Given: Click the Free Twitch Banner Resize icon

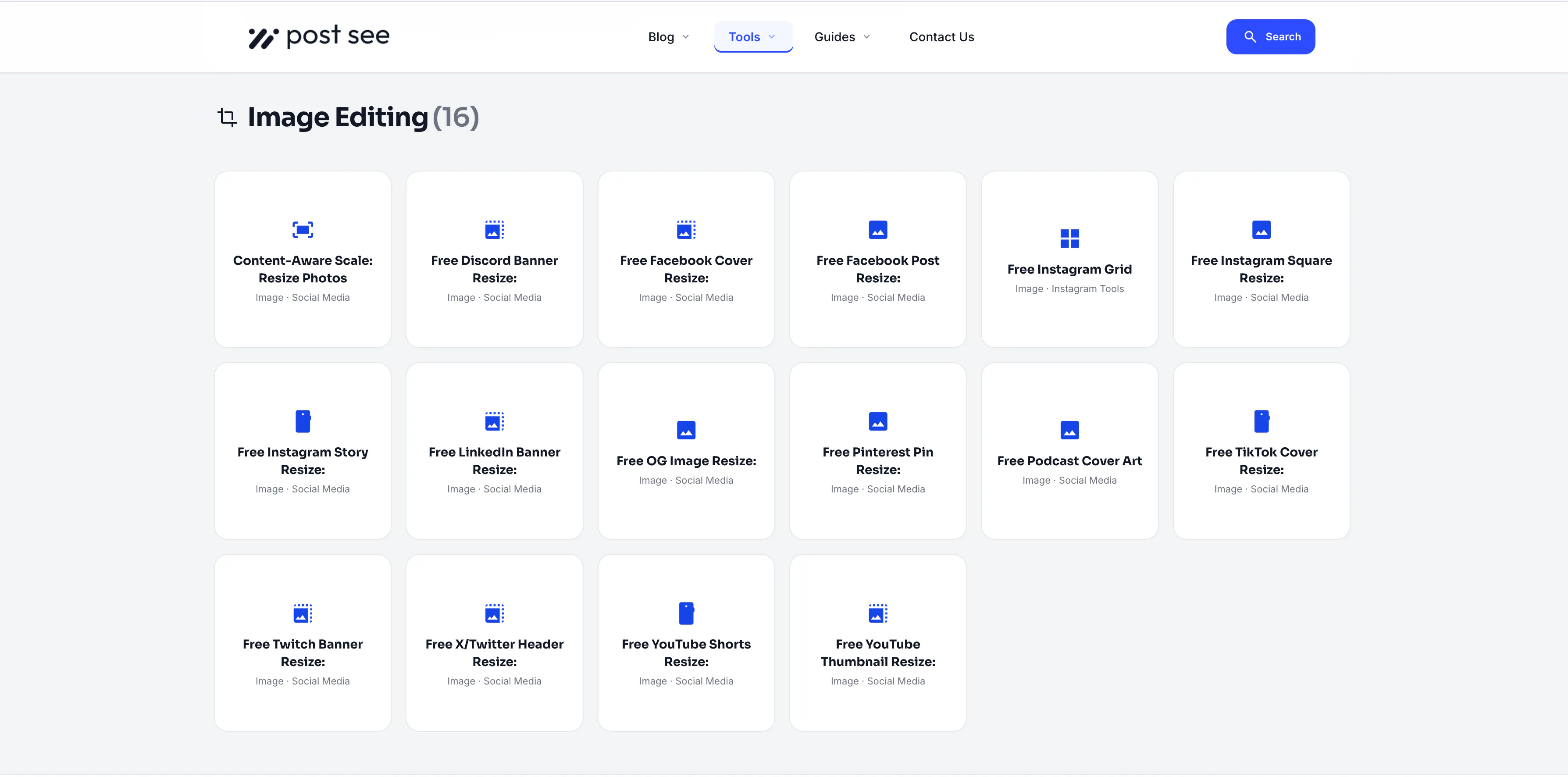Looking at the screenshot, I should pos(303,613).
